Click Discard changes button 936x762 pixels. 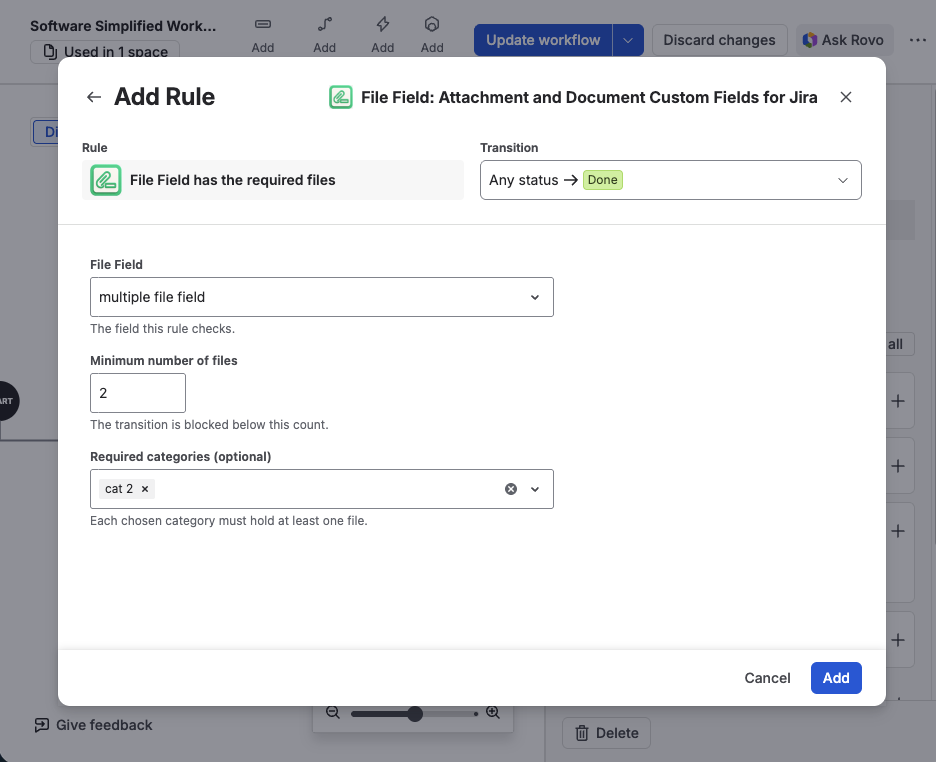click(719, 40)
